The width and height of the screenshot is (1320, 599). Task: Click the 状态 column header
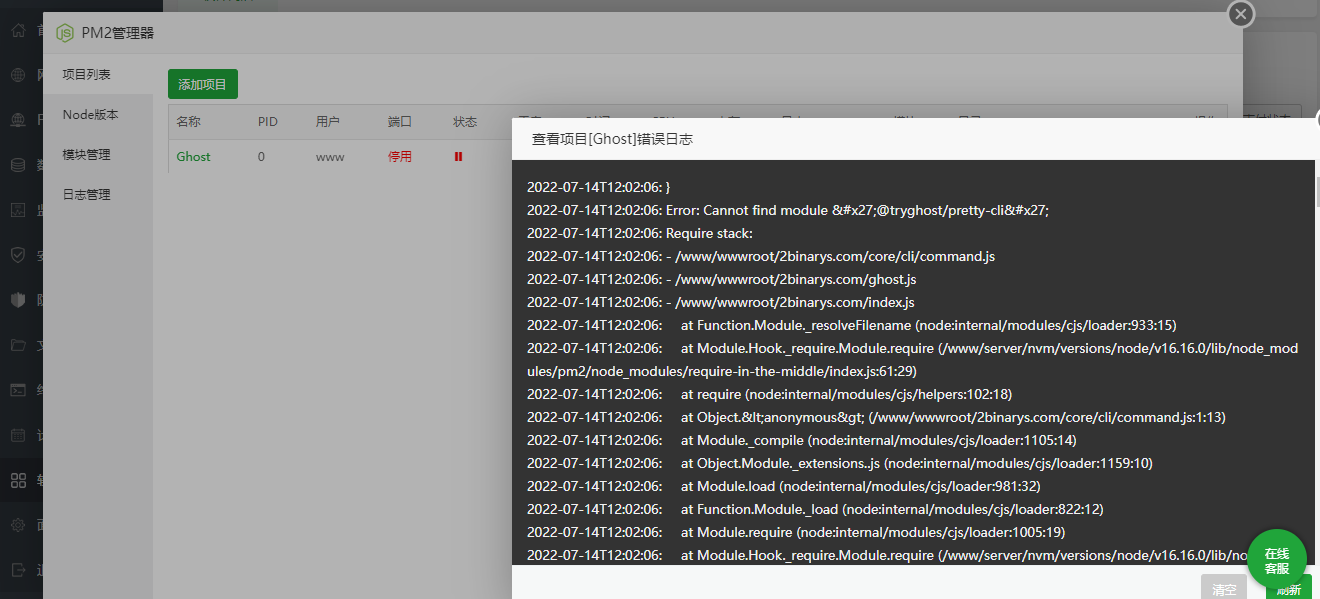[465, 122]
